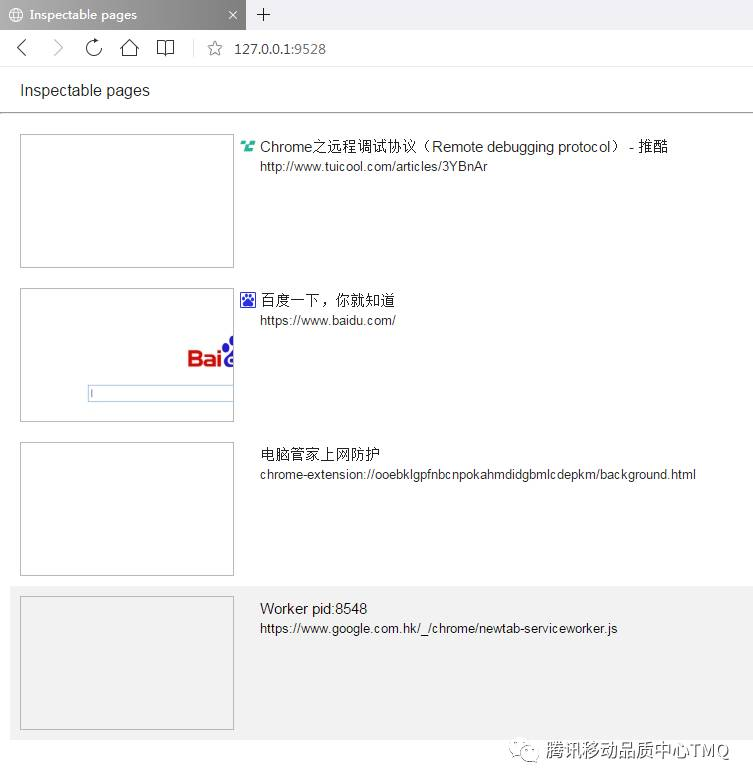753x784 pixels.
Task: Click the Inspectable pages heading
Action: (x=85, y=90)
